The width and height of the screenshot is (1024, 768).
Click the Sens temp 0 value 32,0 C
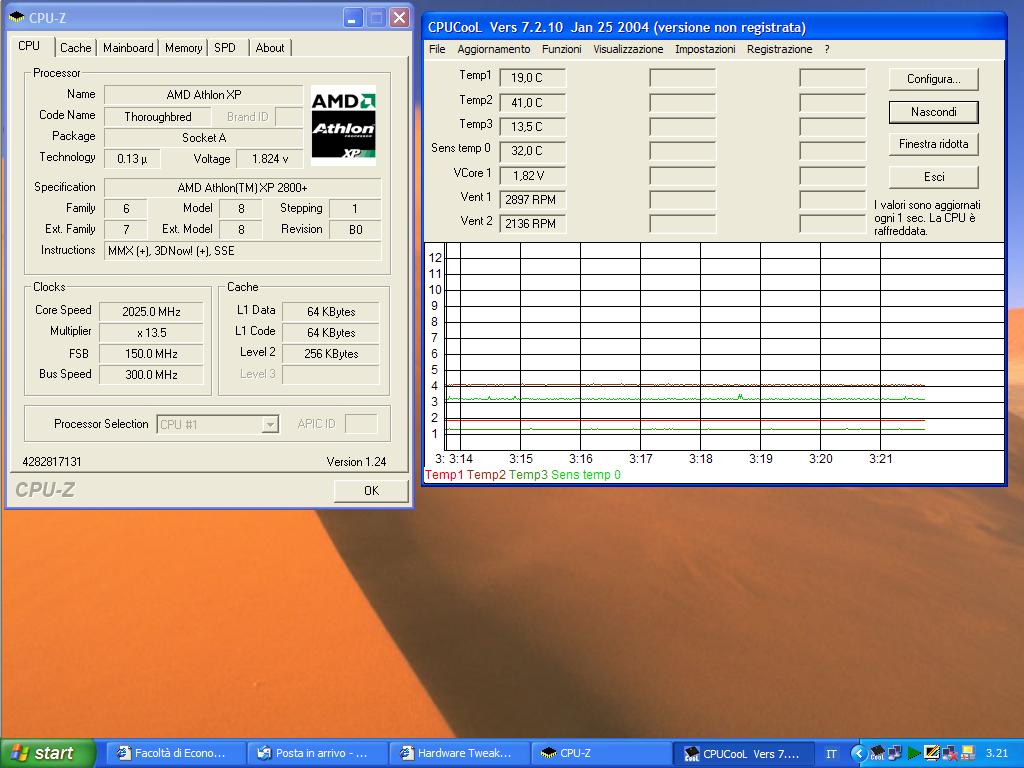[x=533, y=151]
